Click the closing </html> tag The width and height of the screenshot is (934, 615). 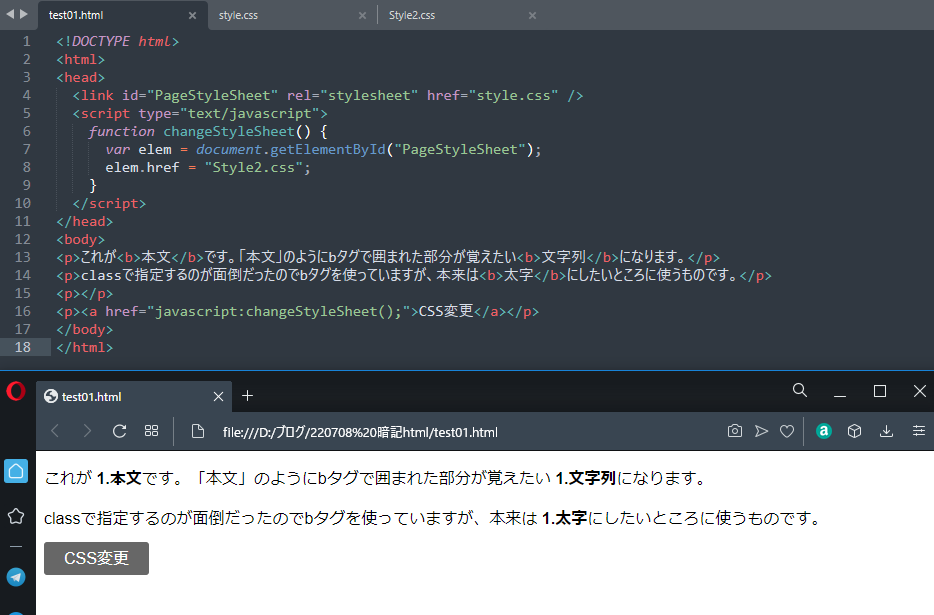point(85,347)
